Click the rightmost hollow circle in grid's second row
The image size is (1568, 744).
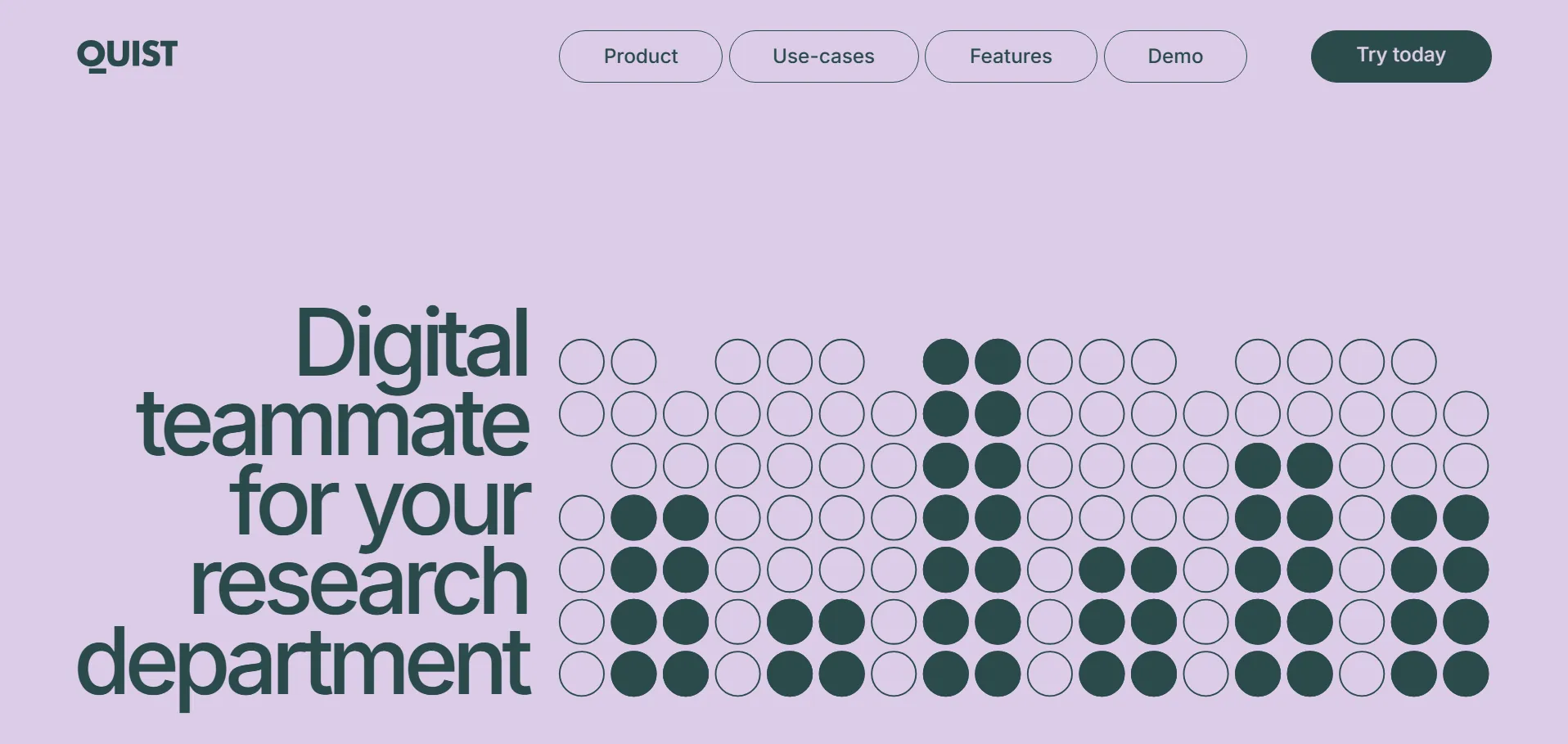[x=1466, y=414]
